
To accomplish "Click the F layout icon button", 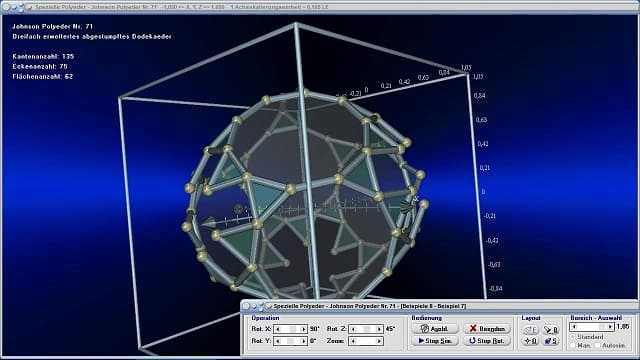I will (x=530, y=329).
